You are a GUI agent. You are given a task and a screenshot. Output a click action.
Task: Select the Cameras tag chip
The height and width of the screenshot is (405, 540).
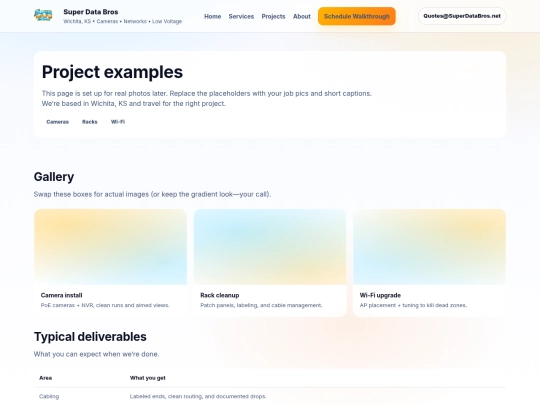click(x=58, y=122)
